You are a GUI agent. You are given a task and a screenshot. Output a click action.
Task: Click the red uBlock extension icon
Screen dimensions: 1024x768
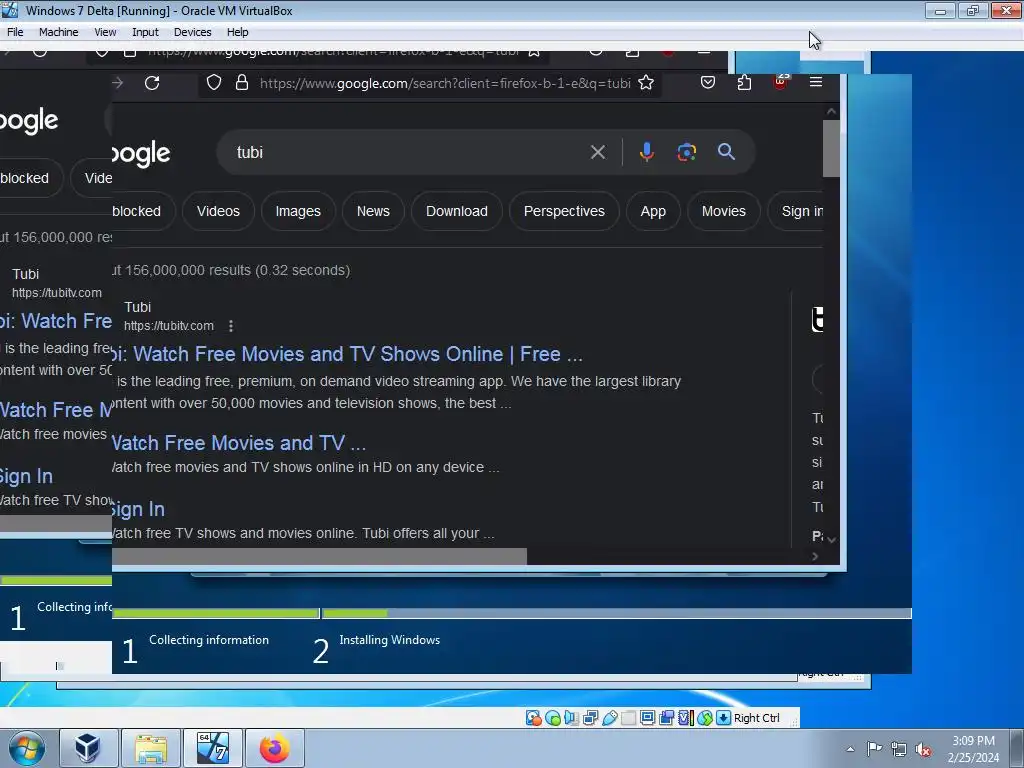780,82
